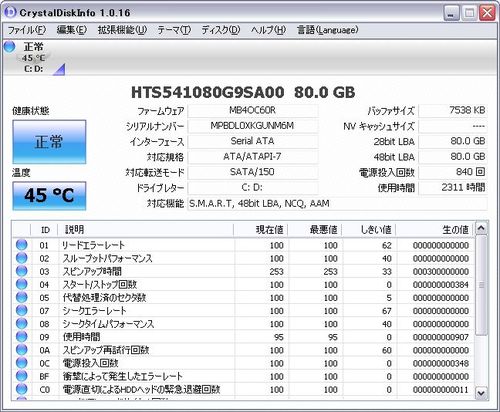Select the 衝撃によって発生したエラーレート row text
This screenshot has height=412, width=500.
tap(123, 377)
